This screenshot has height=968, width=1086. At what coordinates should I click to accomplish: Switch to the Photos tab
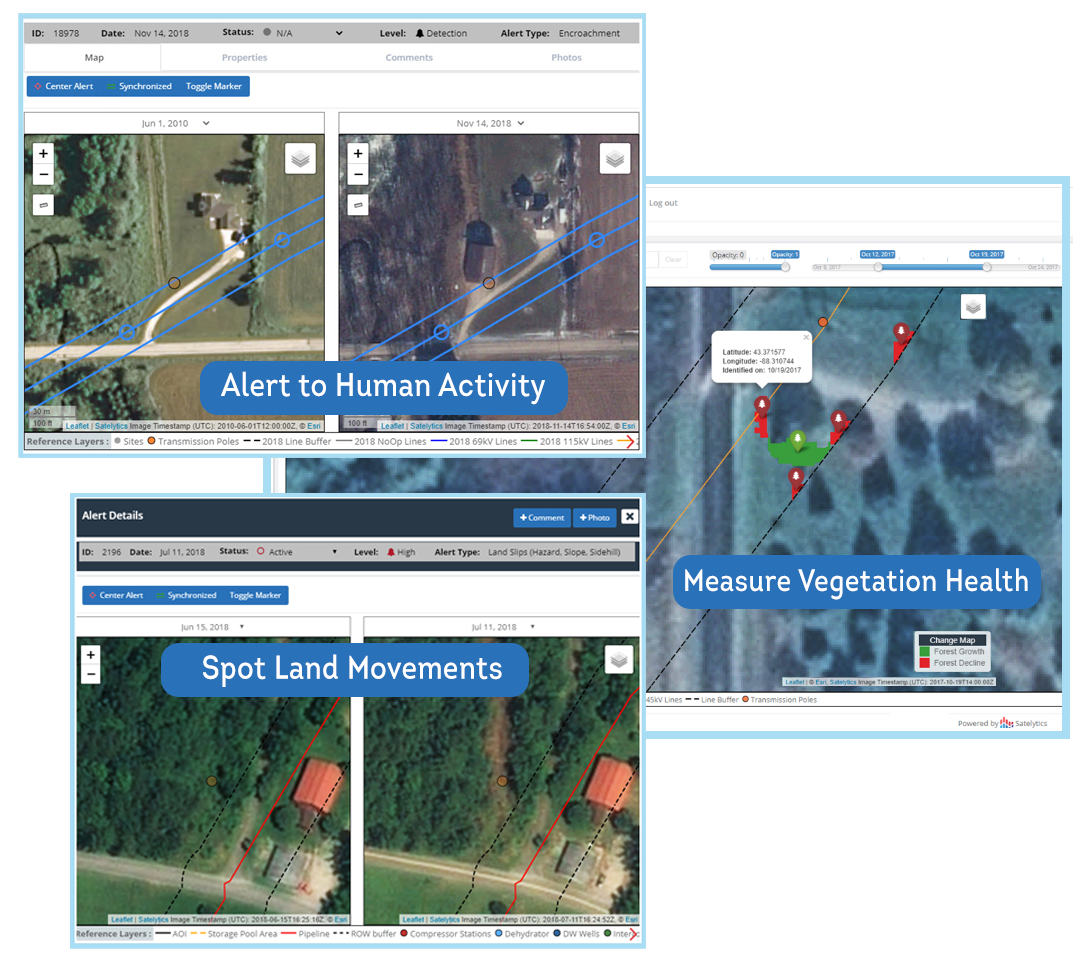click(x=567, y=57)
